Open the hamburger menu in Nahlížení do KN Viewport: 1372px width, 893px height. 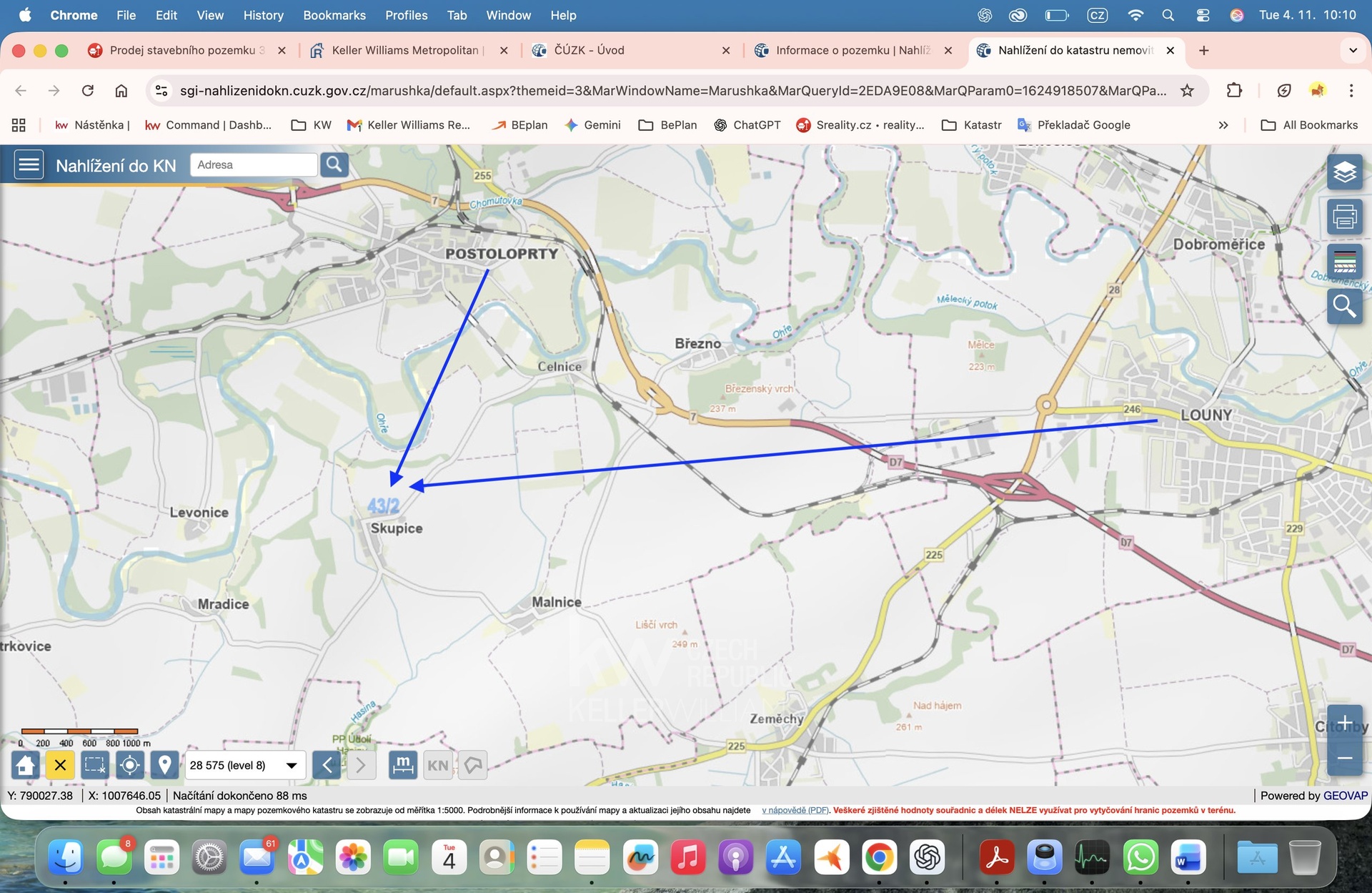(29, 165)
